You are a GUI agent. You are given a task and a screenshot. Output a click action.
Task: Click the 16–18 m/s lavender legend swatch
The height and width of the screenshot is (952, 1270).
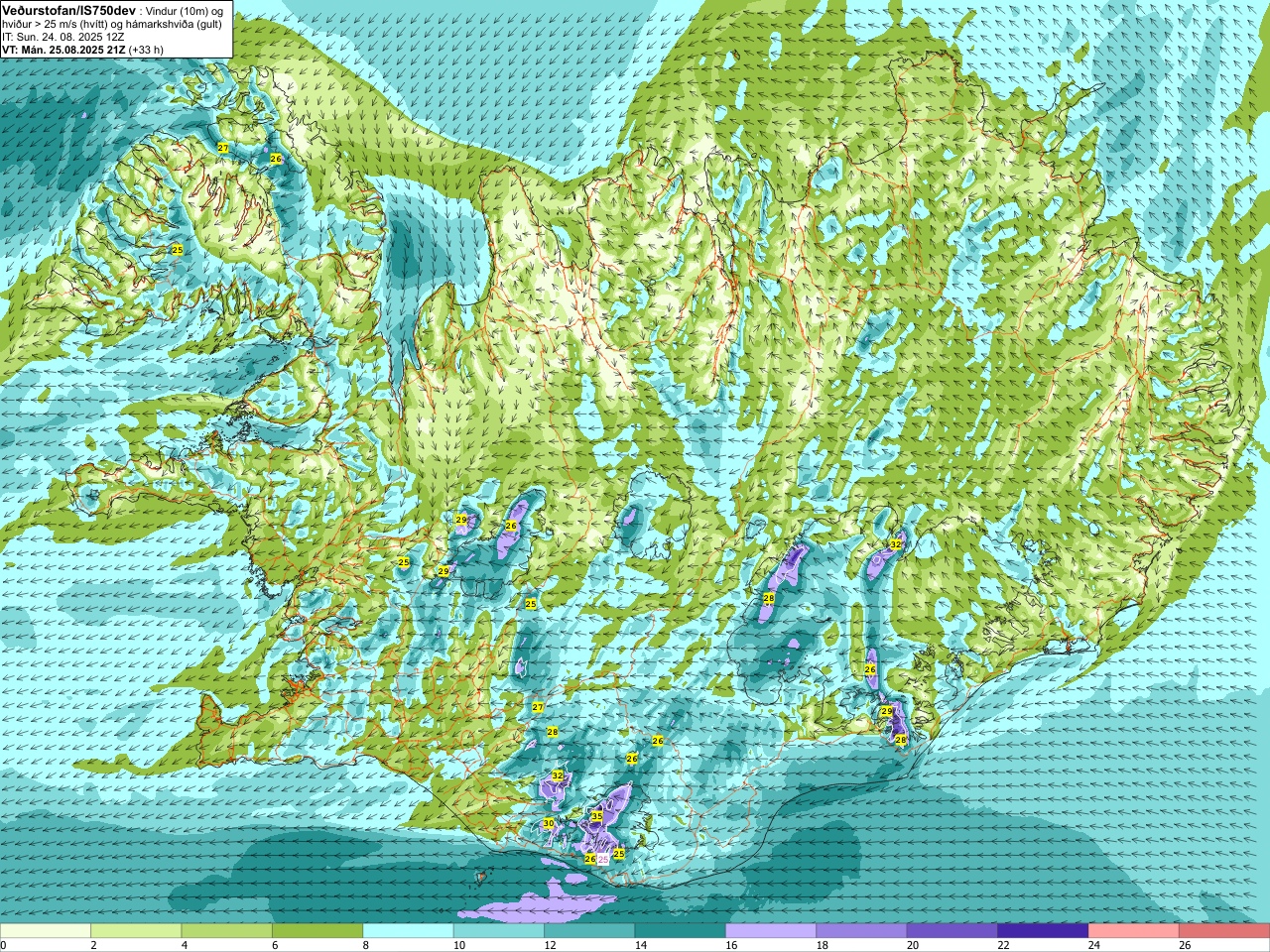point(771,931)
